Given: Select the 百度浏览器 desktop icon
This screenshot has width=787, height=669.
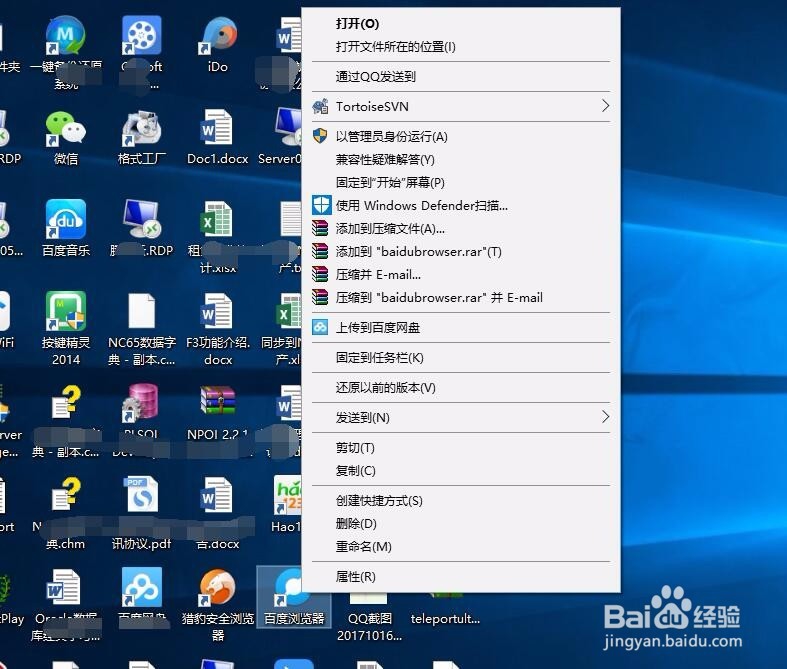Looking at the screenshot, I should point(294,597).
